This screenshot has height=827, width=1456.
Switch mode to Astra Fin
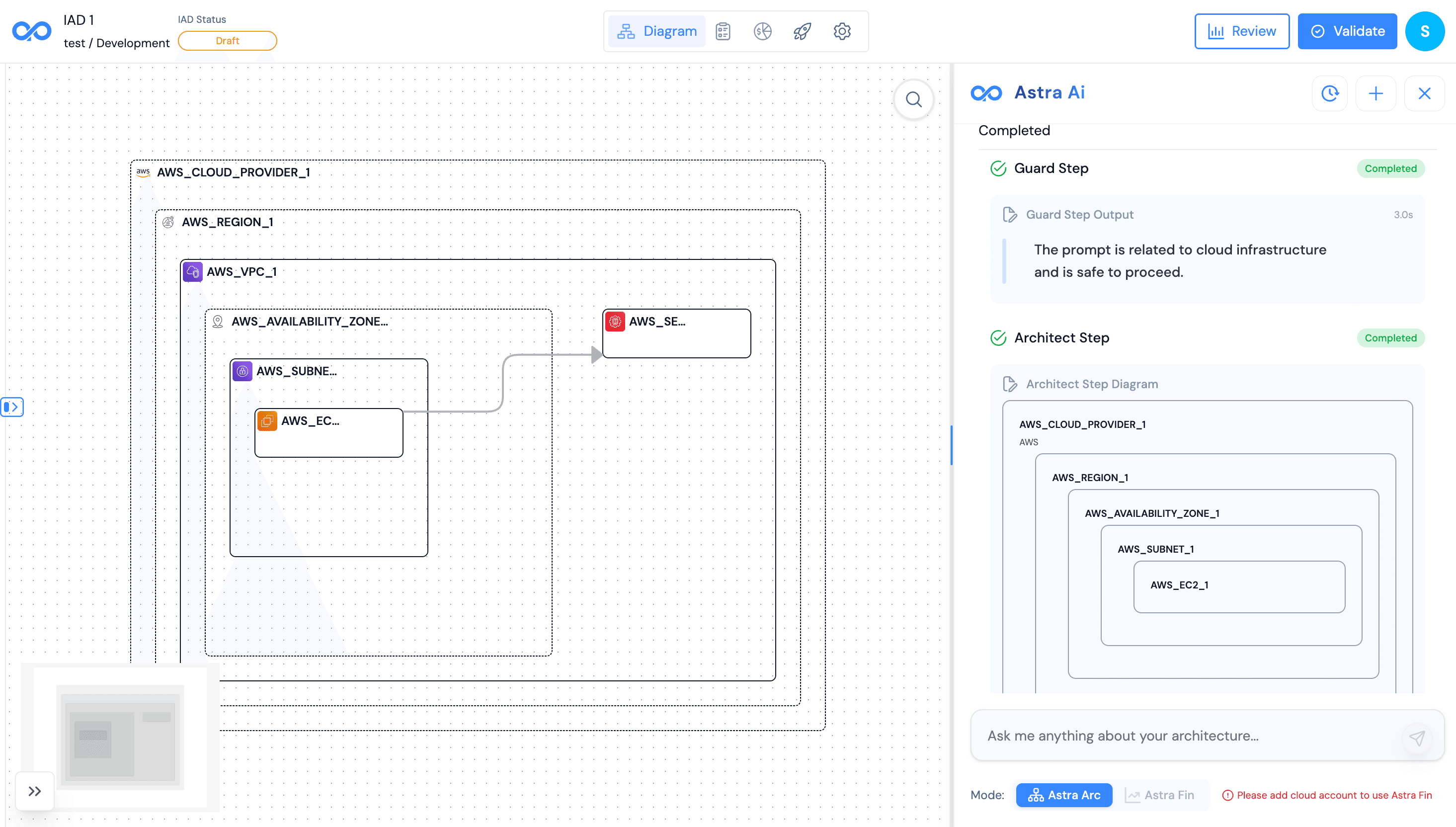[x=1159, y=795]
